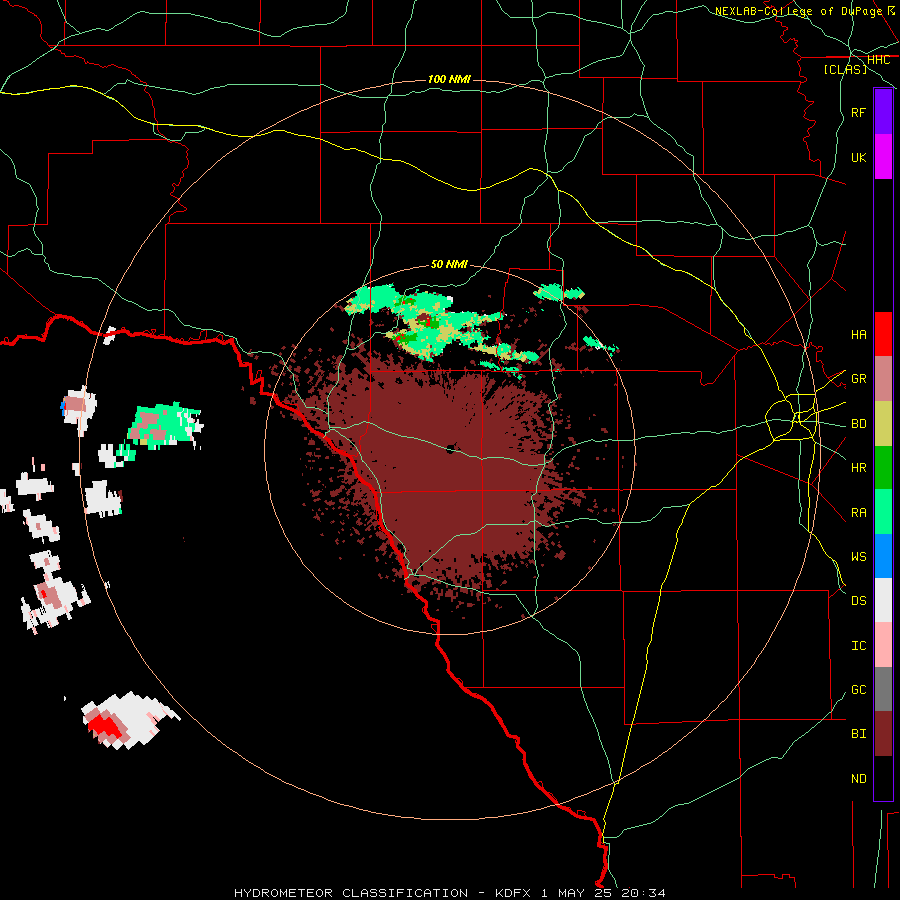Viewport: 900px width, 900px height.
Task: Click the DS legend label
Action: tap(858, 600)
